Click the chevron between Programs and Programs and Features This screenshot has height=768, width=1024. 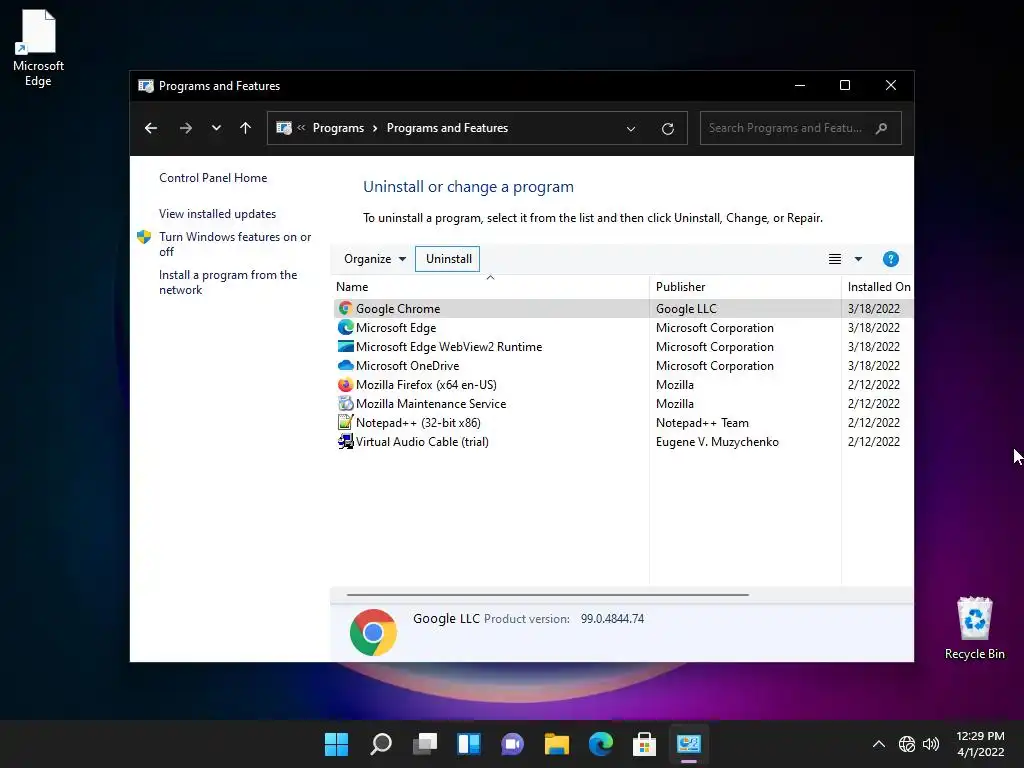[375, 129]
